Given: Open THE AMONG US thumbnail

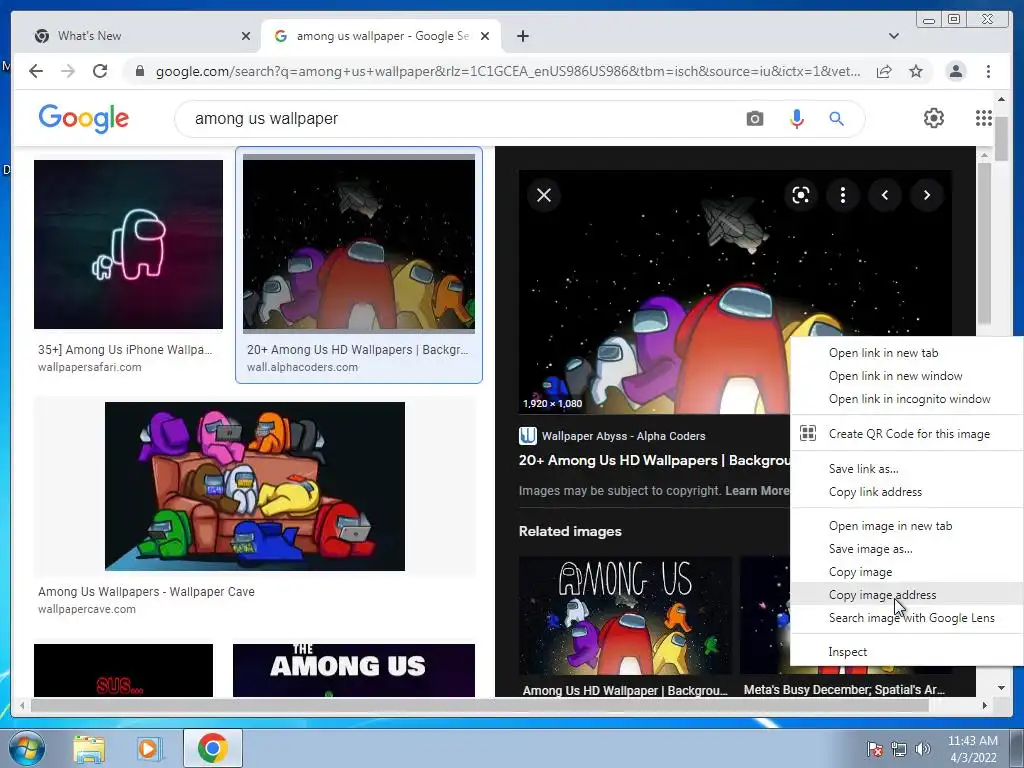Looking at the screenshot, I should [x=354, y=670].
